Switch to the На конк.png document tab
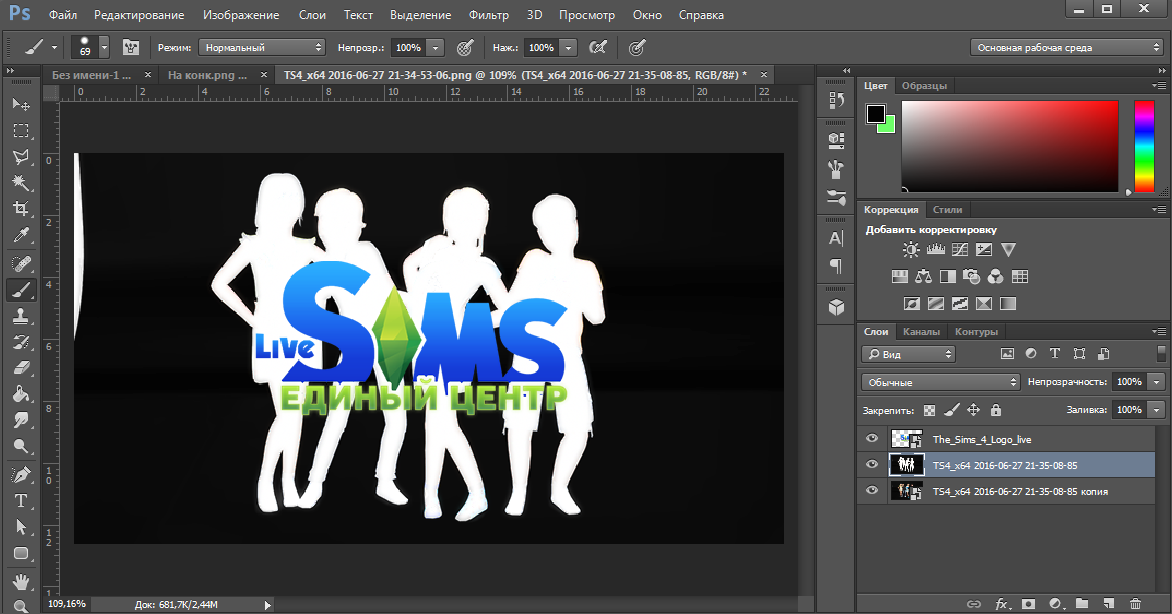This screenshot has width=1172, height=614. coord(217,75)
